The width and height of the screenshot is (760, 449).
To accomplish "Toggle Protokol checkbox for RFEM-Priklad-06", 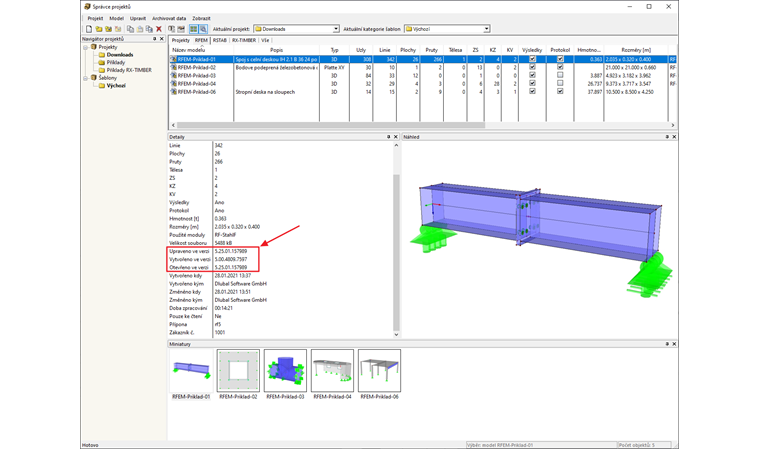I will 560,91.
